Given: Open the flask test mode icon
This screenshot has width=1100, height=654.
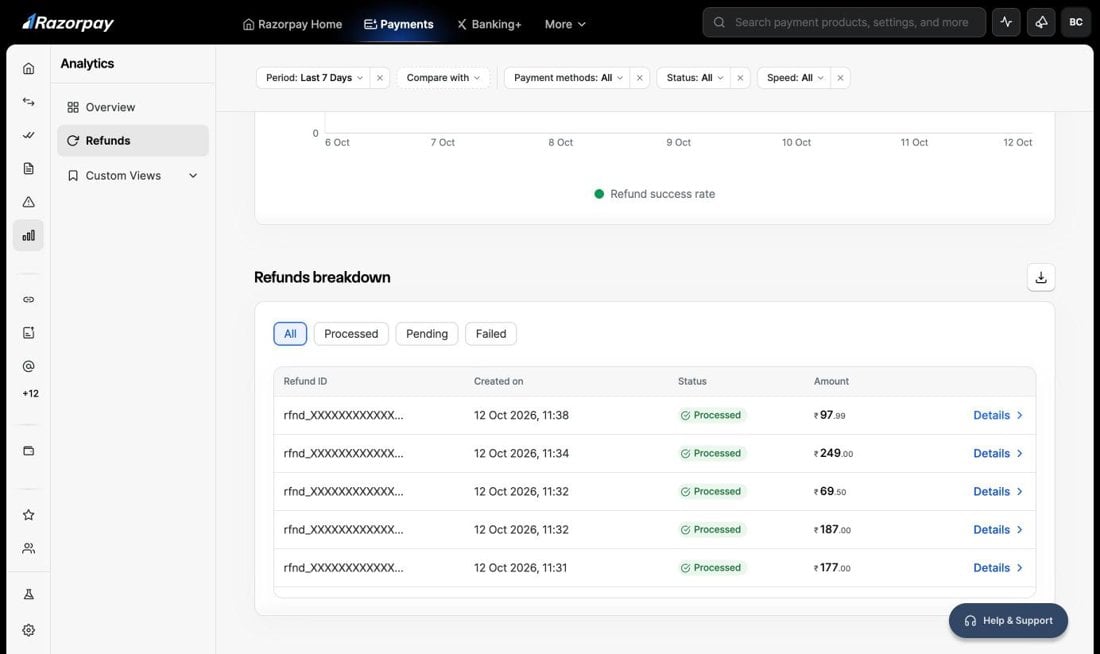Looking at the screenshot, I should coord(28,594).
